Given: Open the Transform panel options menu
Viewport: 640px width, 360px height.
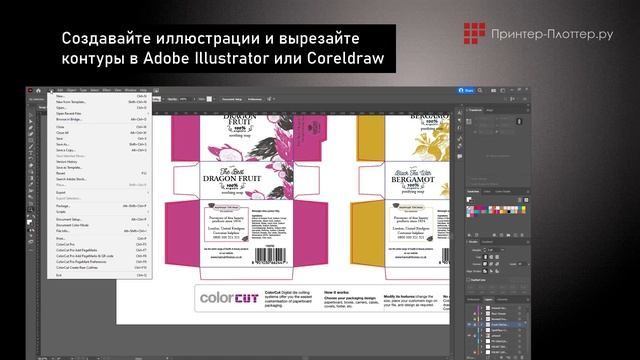Looking at the screenshot, I should pyautogui.click(x=527, y=110).
